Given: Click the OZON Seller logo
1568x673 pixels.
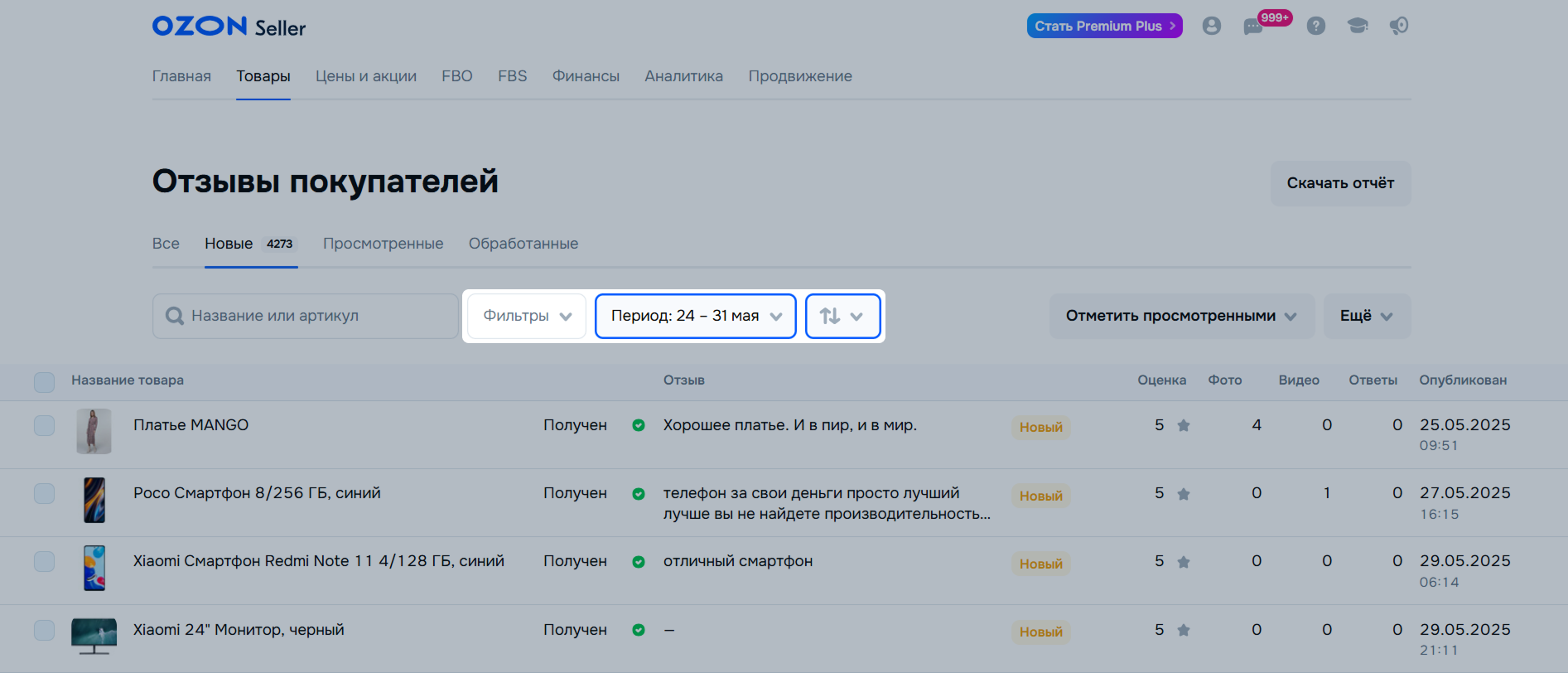Looking at the screenshot, I should pyautogui.click(x=229, y=27).
